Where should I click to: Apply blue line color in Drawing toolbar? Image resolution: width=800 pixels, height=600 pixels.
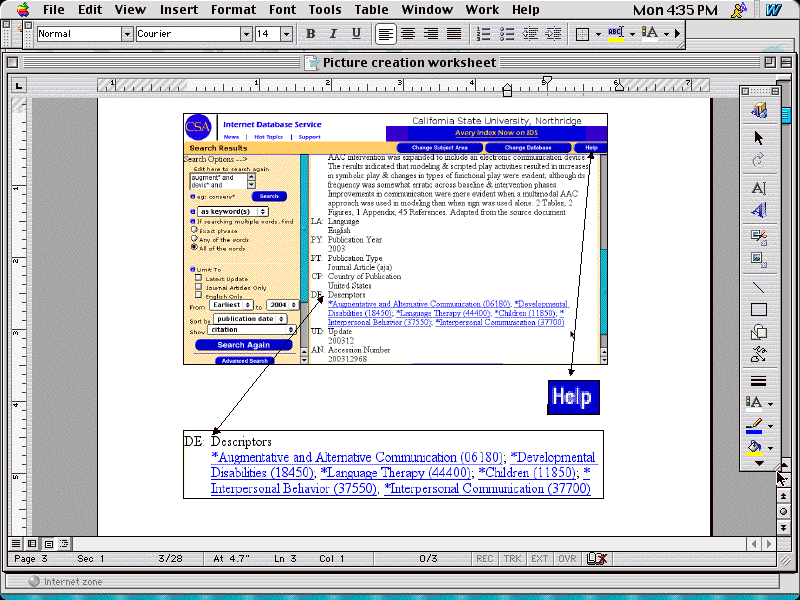click(x=755, y=426)
